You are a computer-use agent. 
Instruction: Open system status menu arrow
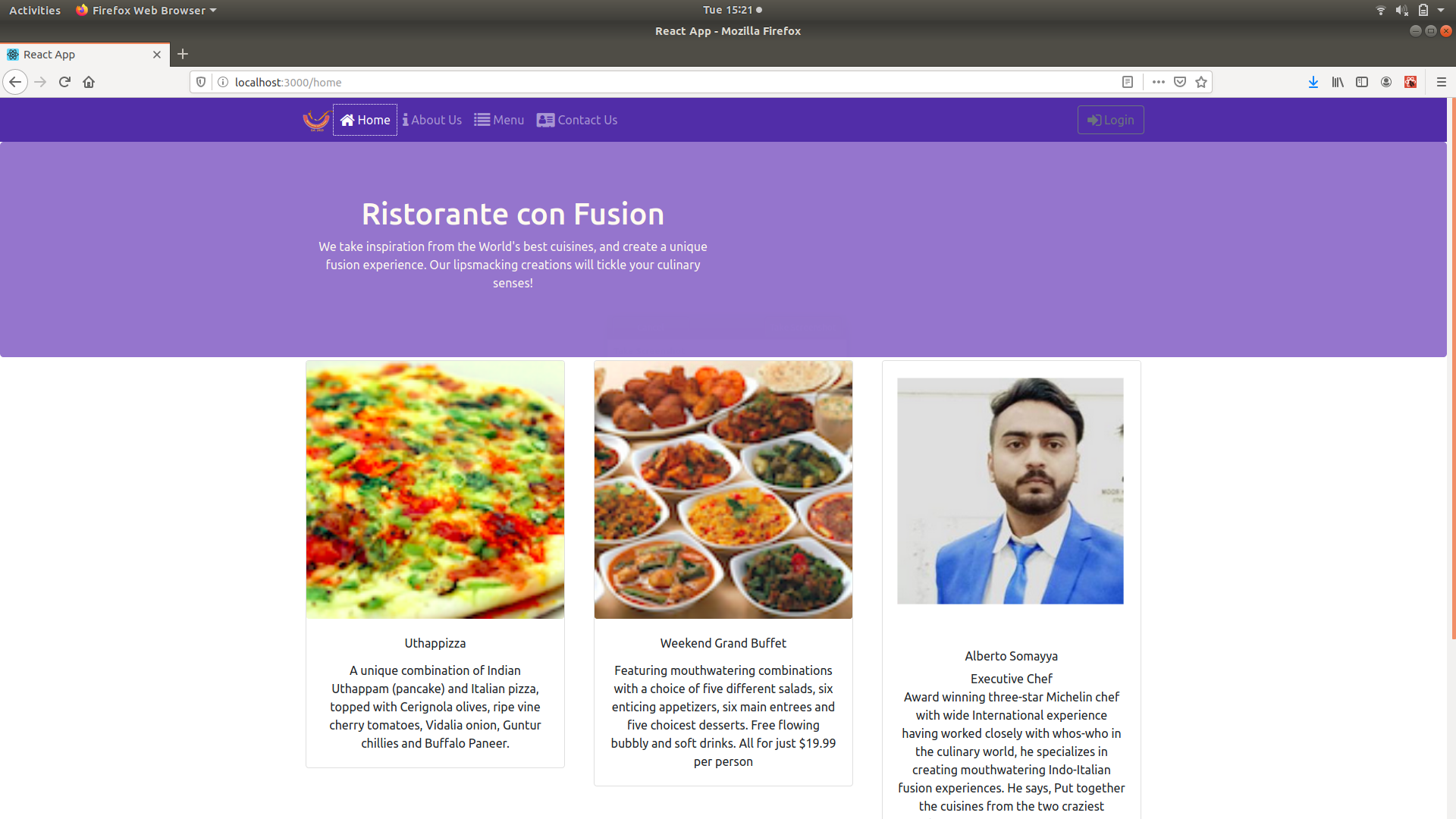pos(1441,10)
